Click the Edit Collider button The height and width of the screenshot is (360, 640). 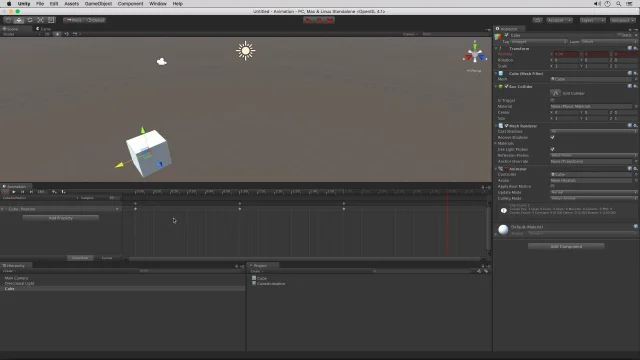pyautogui.click(x=556, y=93)
